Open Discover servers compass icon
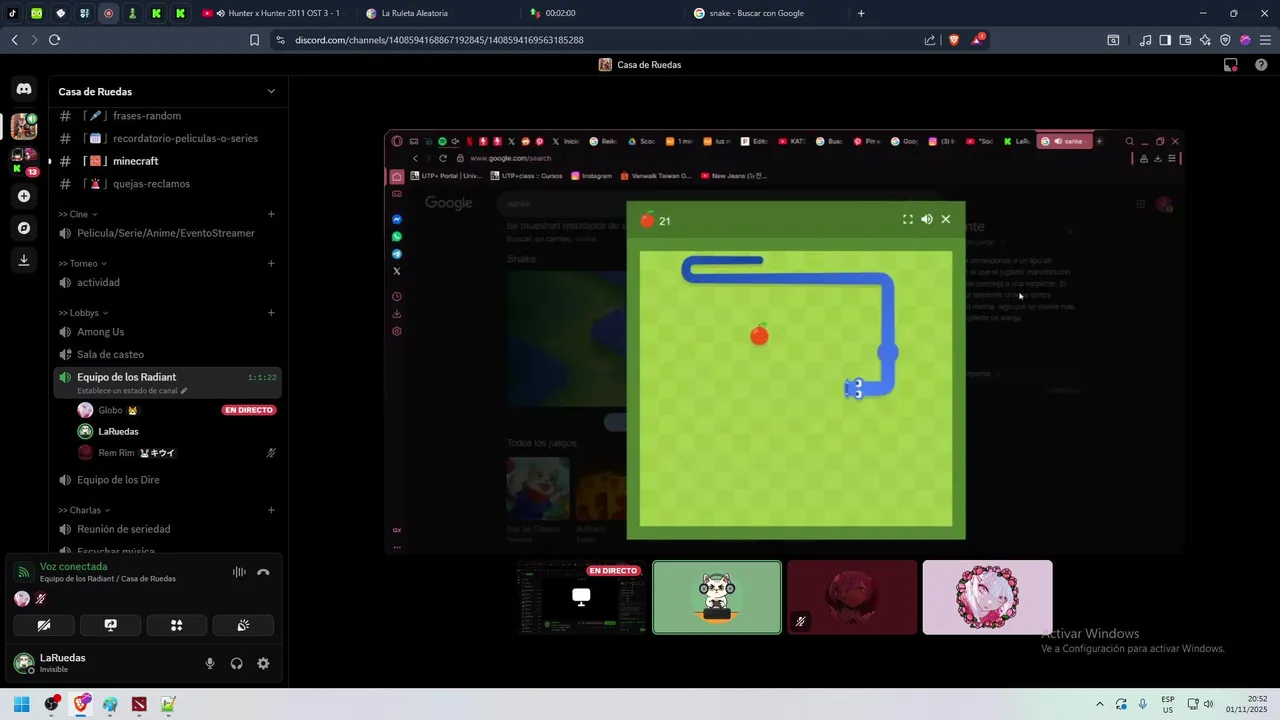 point(24,228)
